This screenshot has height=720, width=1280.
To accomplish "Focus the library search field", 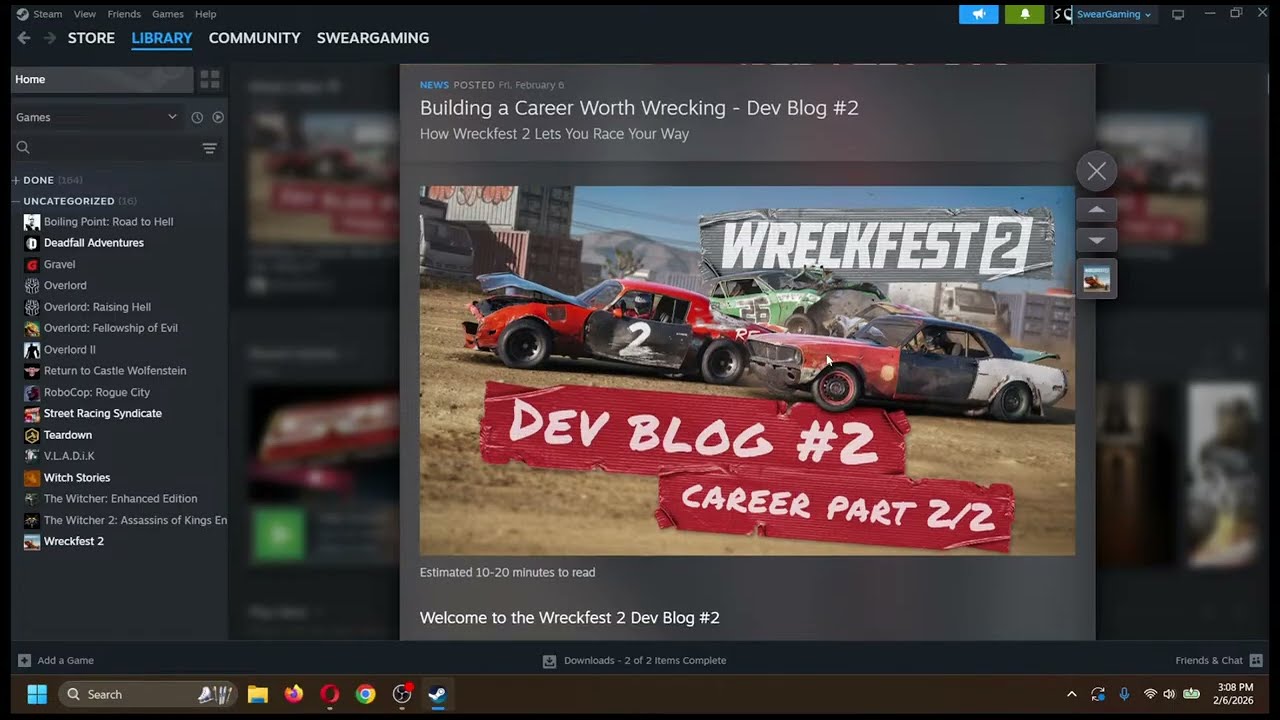I will click(105, 148).
